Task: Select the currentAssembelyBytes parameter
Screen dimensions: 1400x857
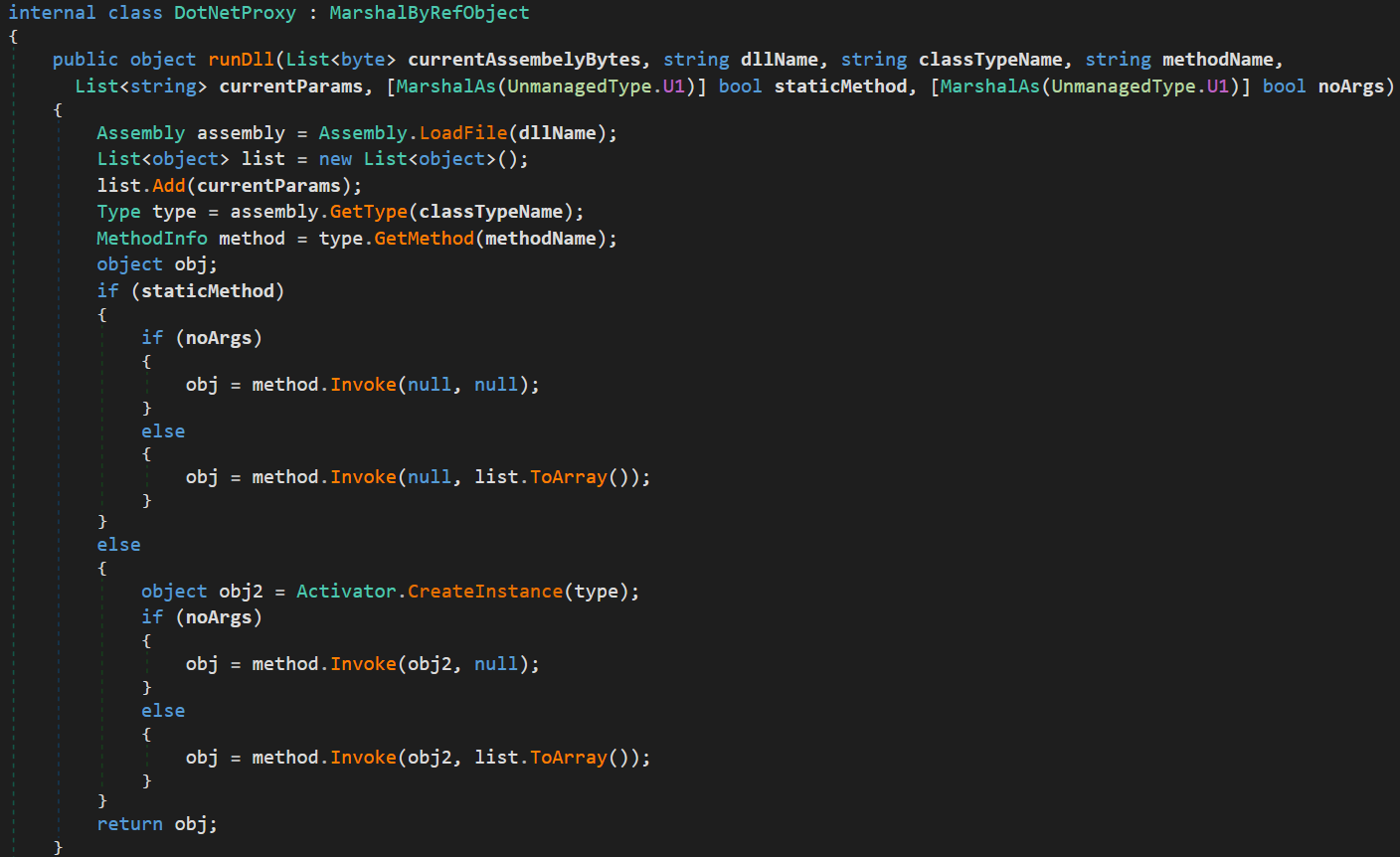Action: pos(524,60)
